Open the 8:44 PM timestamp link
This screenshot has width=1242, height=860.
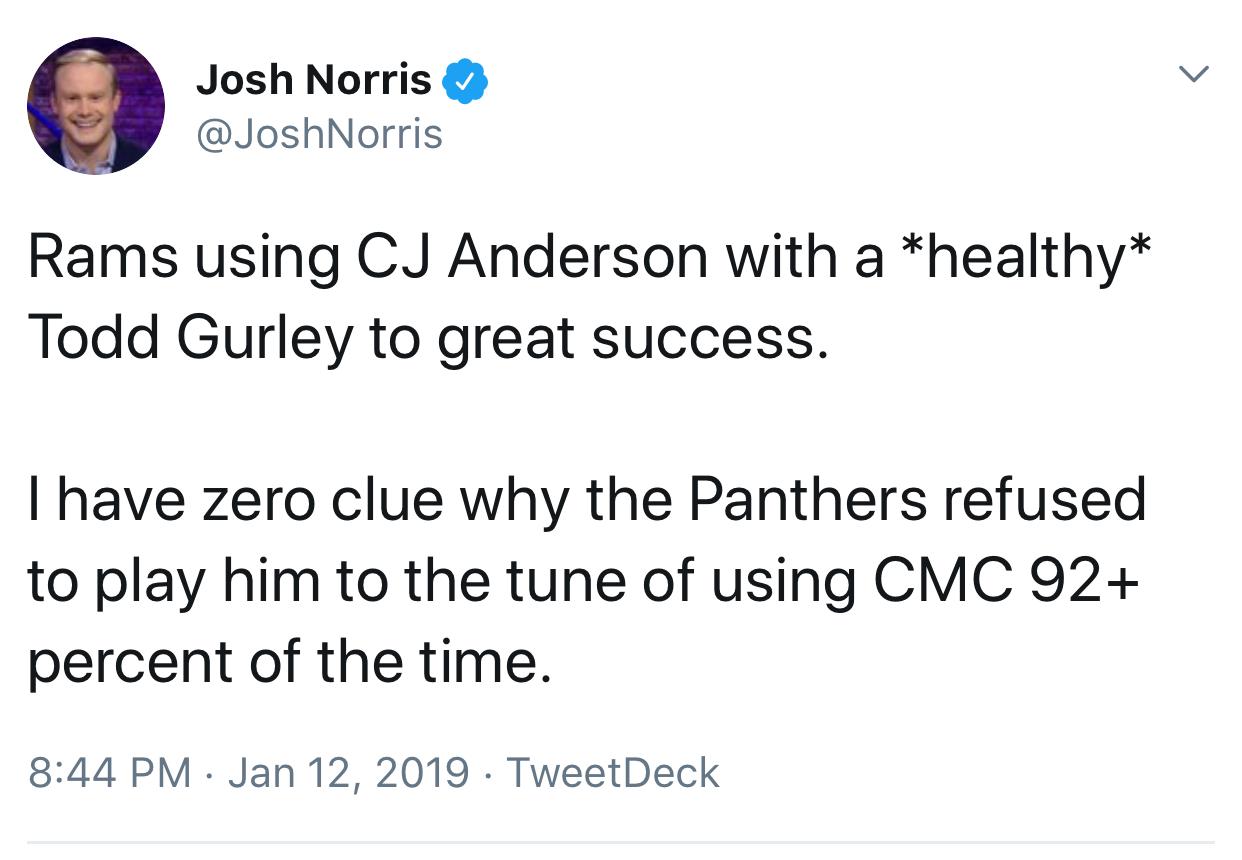(x=109, y=773)
